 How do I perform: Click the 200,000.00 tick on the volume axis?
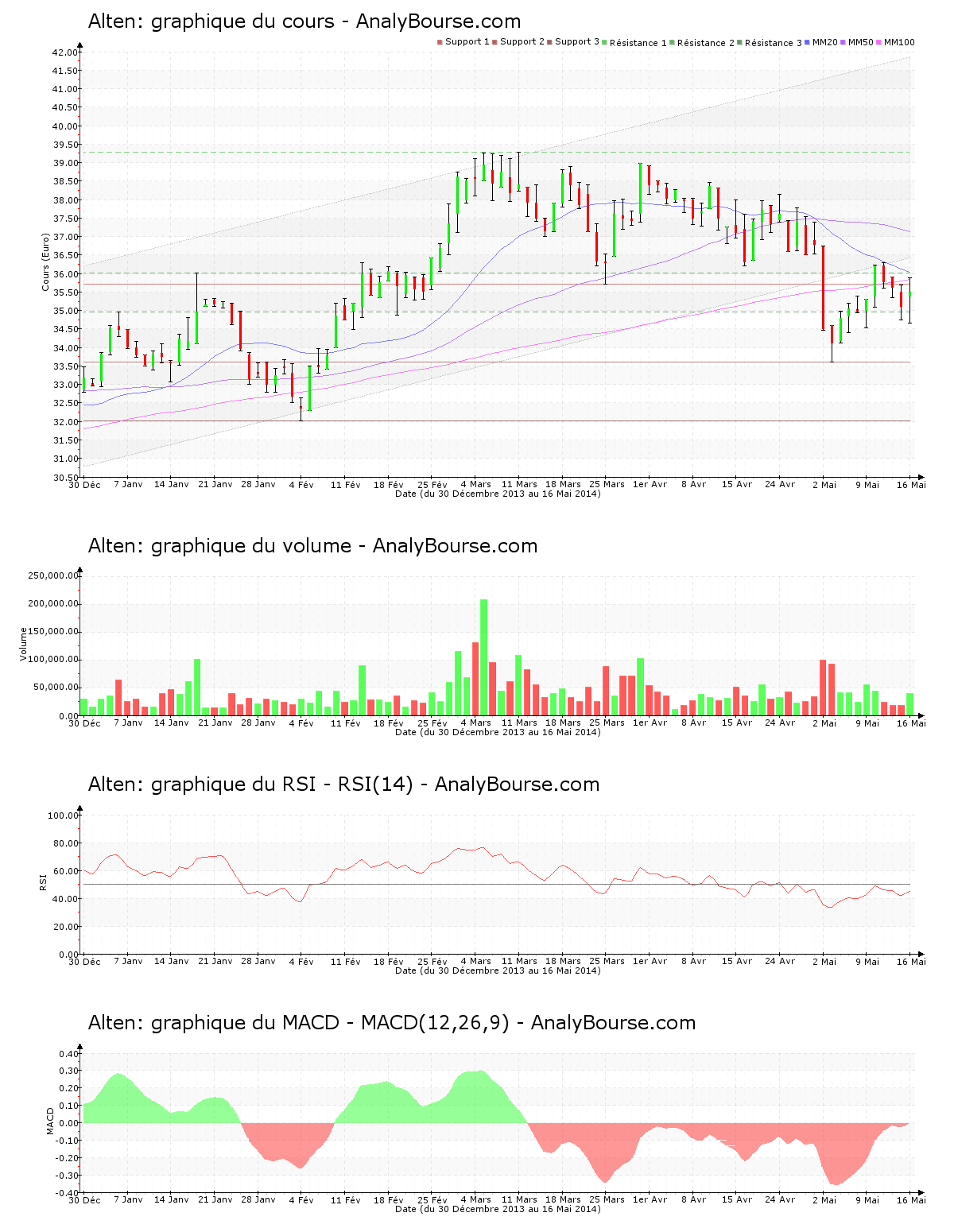click(x=53, y=603)
